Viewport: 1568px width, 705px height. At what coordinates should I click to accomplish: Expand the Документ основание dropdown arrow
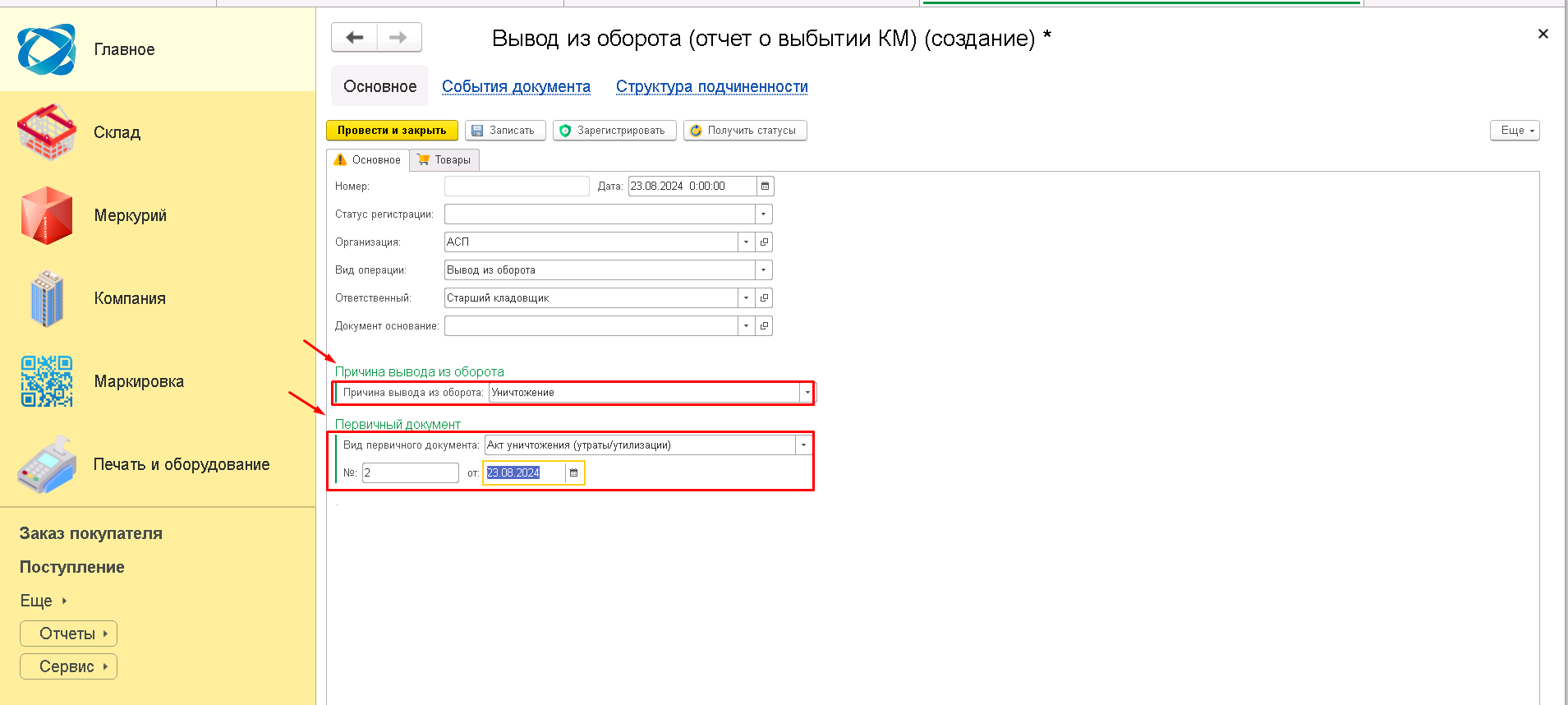[x=746, y=326]
